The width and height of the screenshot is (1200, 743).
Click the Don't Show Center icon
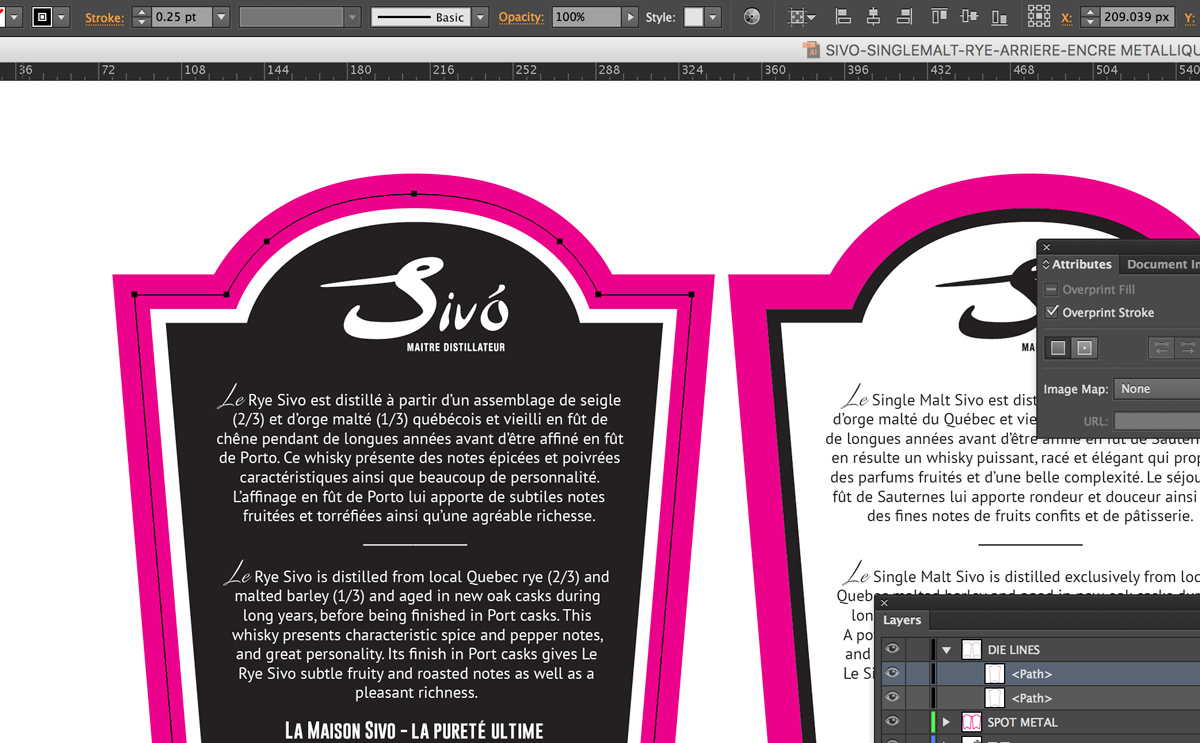point(1058,348)
